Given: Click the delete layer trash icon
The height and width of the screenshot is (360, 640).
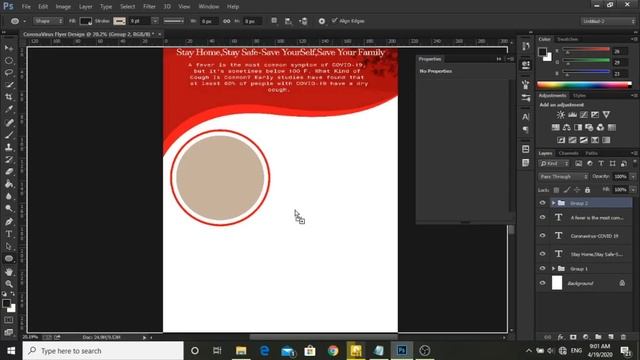Looking at the screenshot, I should pos(623,337).
